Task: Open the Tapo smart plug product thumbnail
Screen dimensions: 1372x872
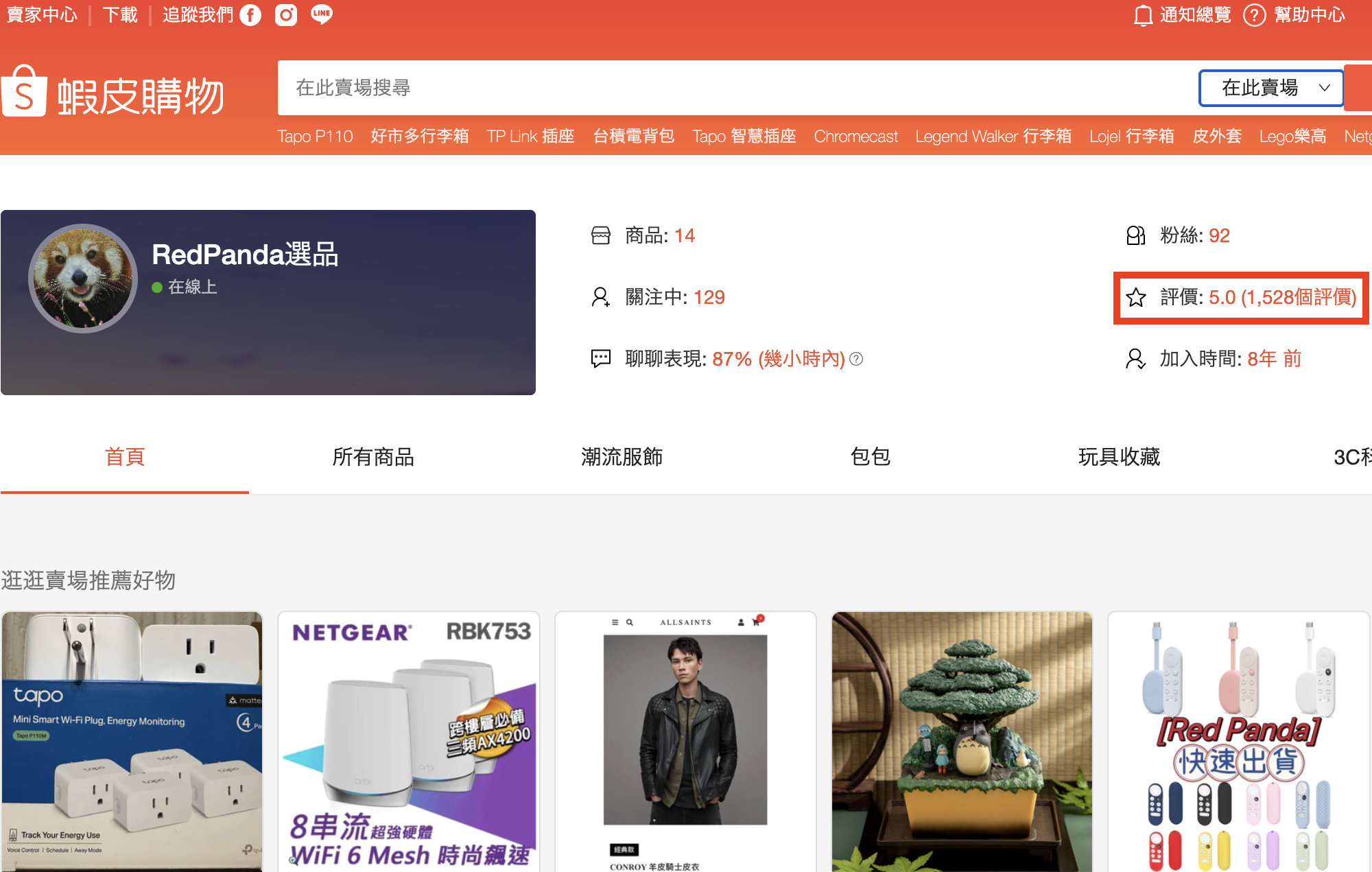Action: 132,741
